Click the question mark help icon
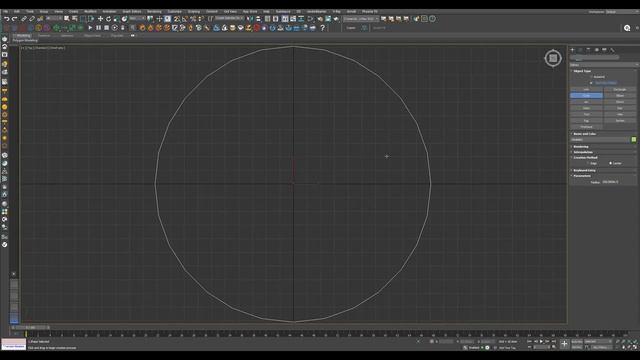Viewport: 640px width, 360px height. click(322, 28)
